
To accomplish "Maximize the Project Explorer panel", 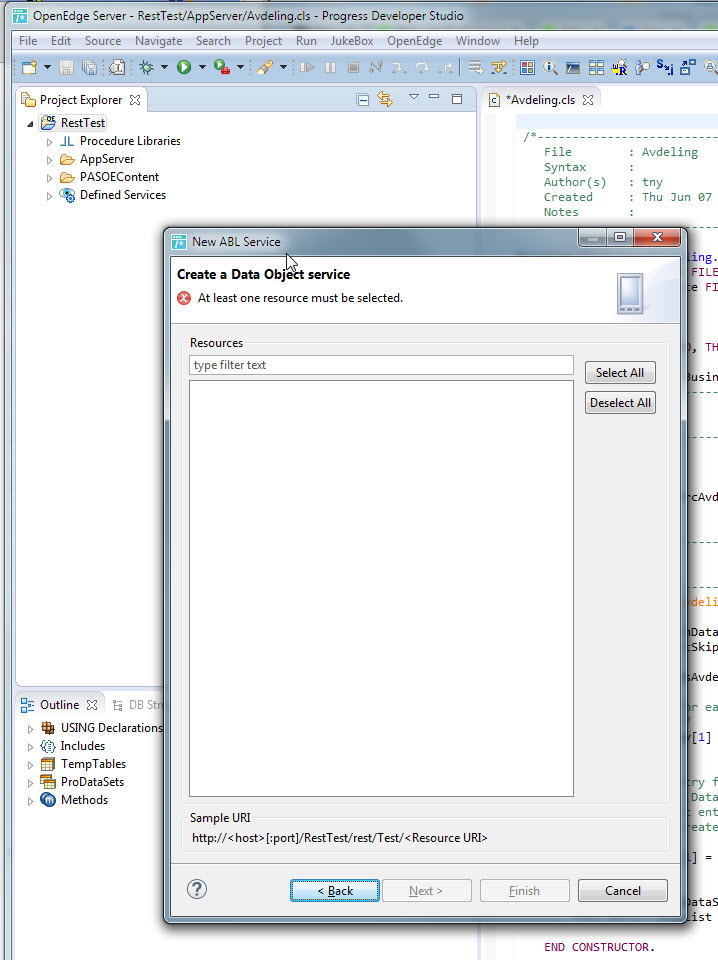I will coord(457,99).
